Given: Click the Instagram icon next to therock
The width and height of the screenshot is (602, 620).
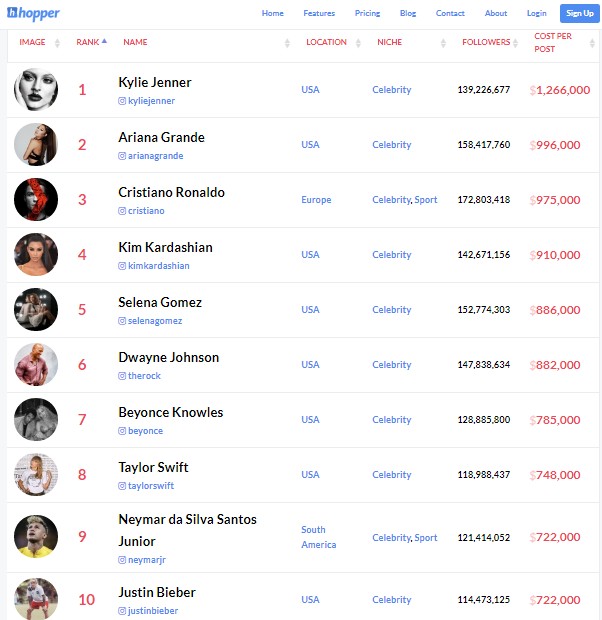Looking at the screenshot, I should tap(122, 376).
